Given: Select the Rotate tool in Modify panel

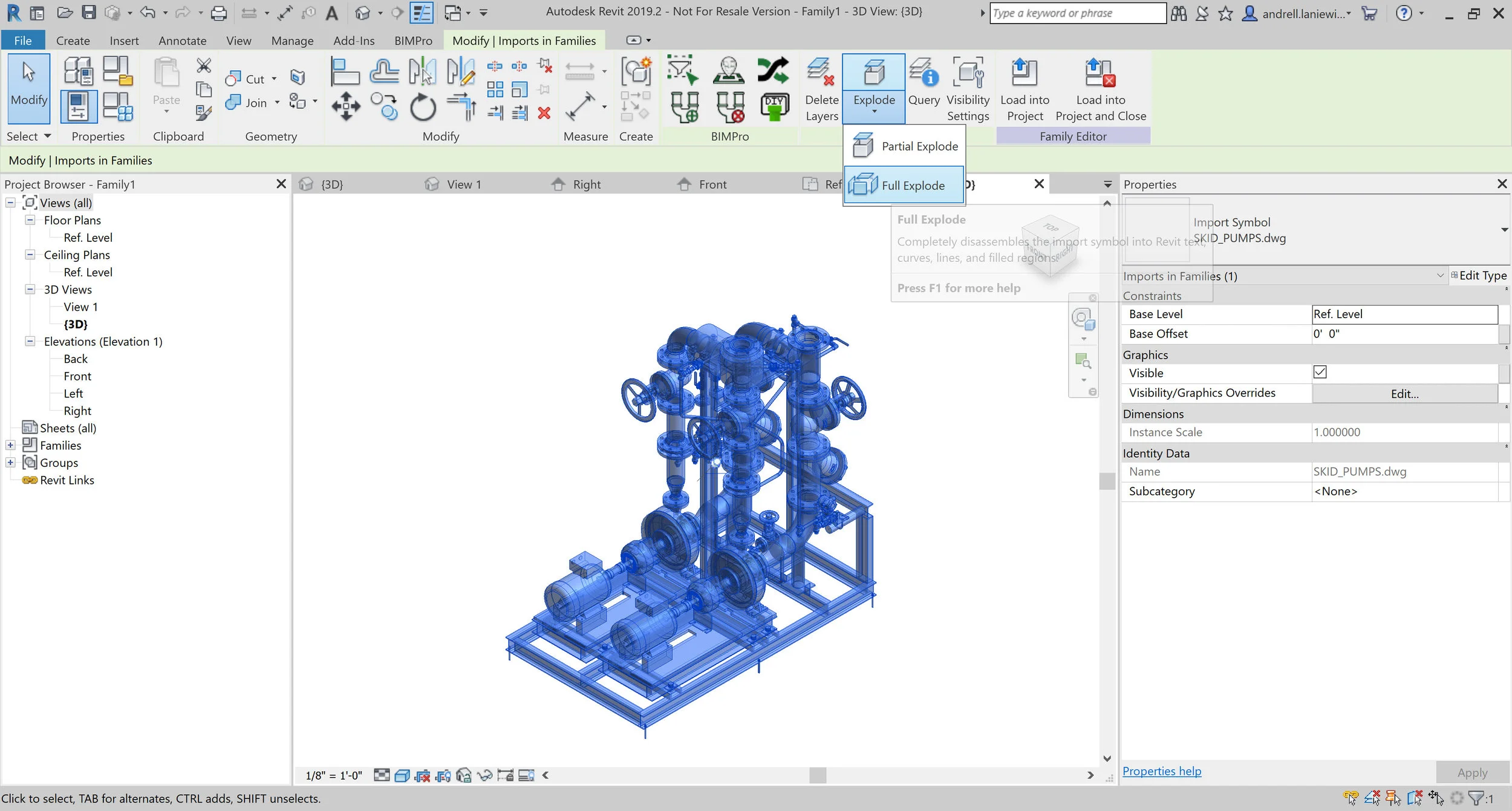Looking at the screenshot, I should click(423, 108).
